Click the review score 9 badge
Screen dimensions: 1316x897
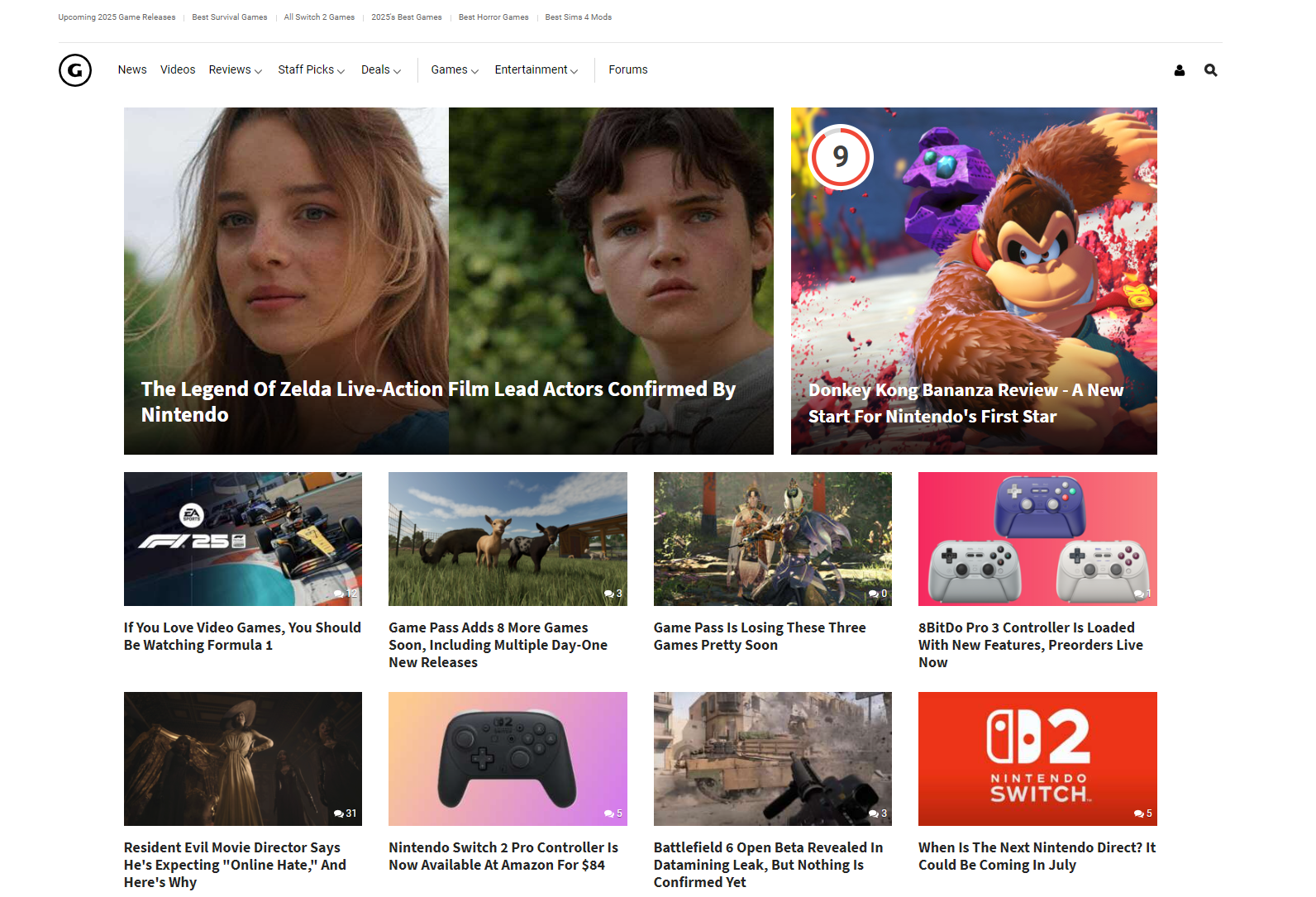(x=841, y=156)
